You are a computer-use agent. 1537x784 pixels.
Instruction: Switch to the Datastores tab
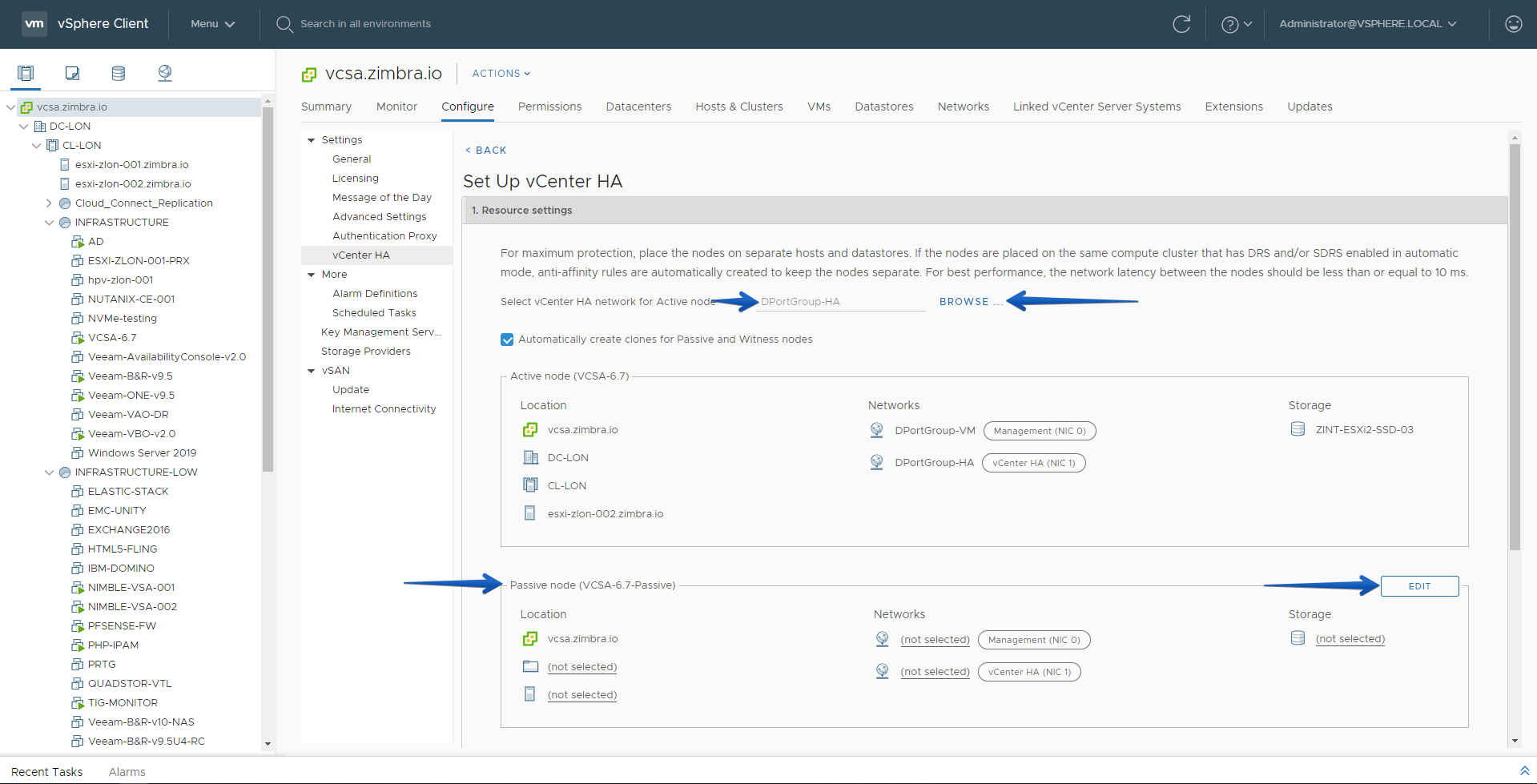coord(883,107)
